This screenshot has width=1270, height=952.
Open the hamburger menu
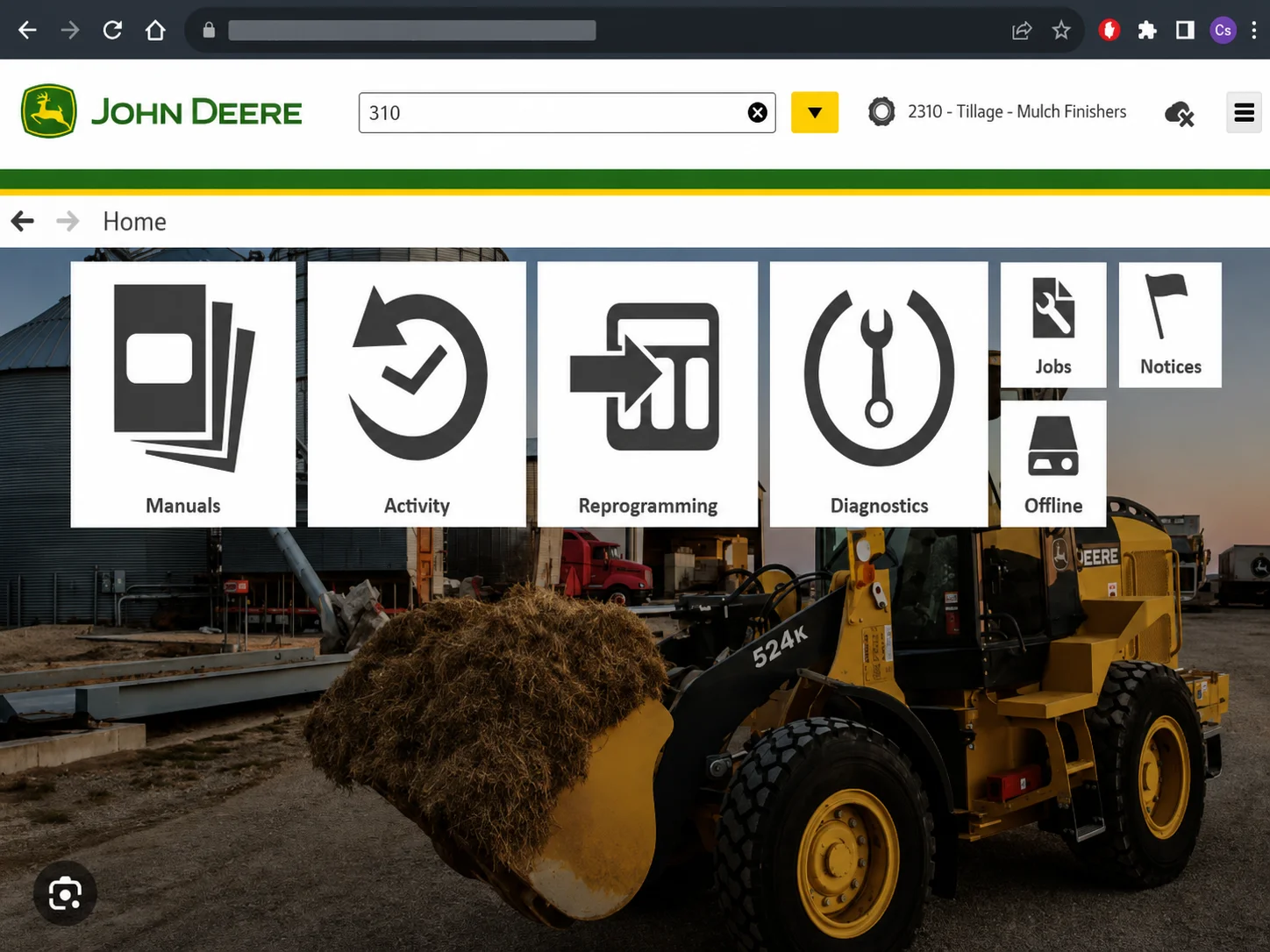pyautogui.click(x=1244, y=112)
